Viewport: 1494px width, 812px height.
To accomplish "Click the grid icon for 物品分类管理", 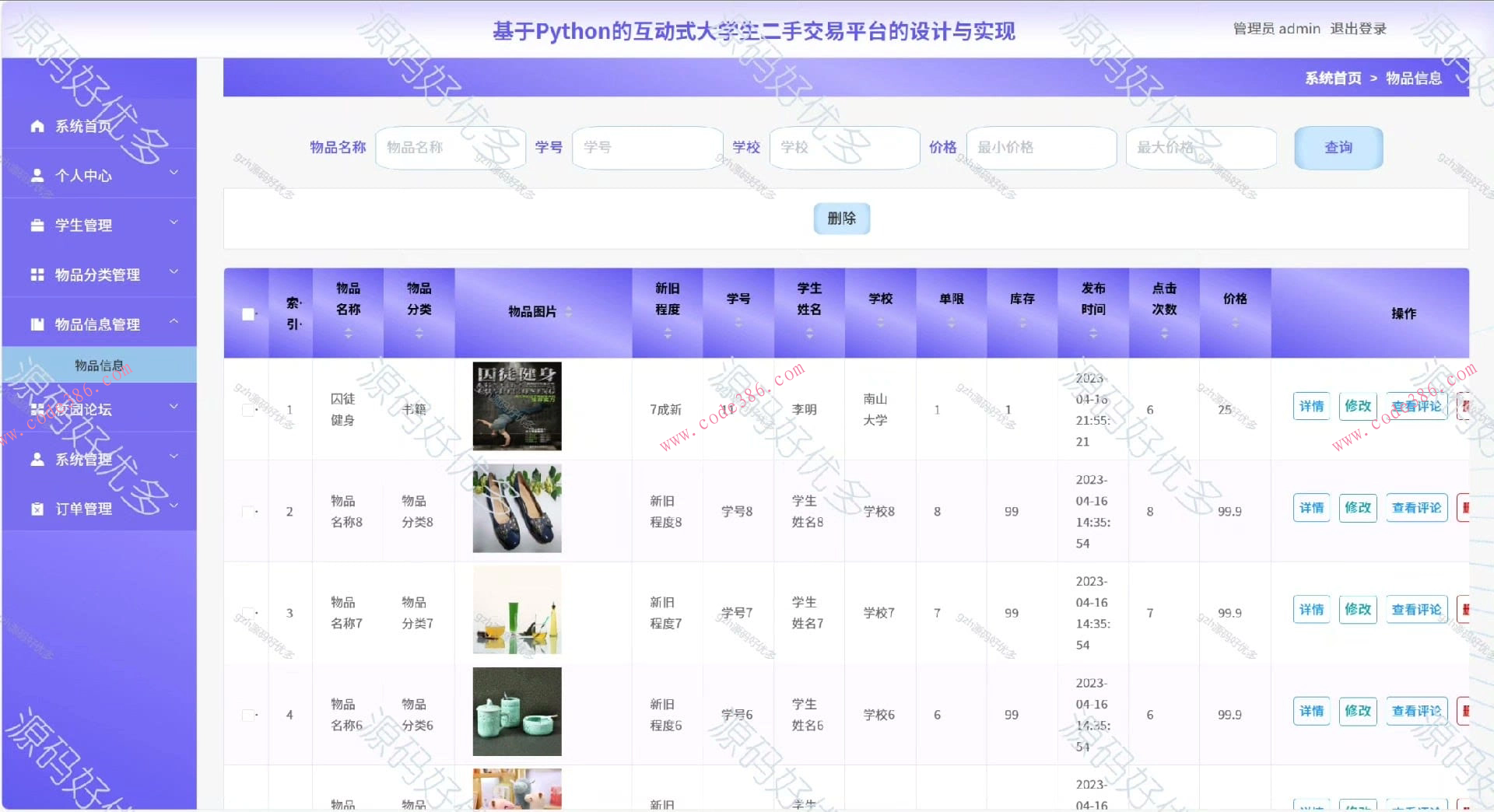I will (37, 274).
